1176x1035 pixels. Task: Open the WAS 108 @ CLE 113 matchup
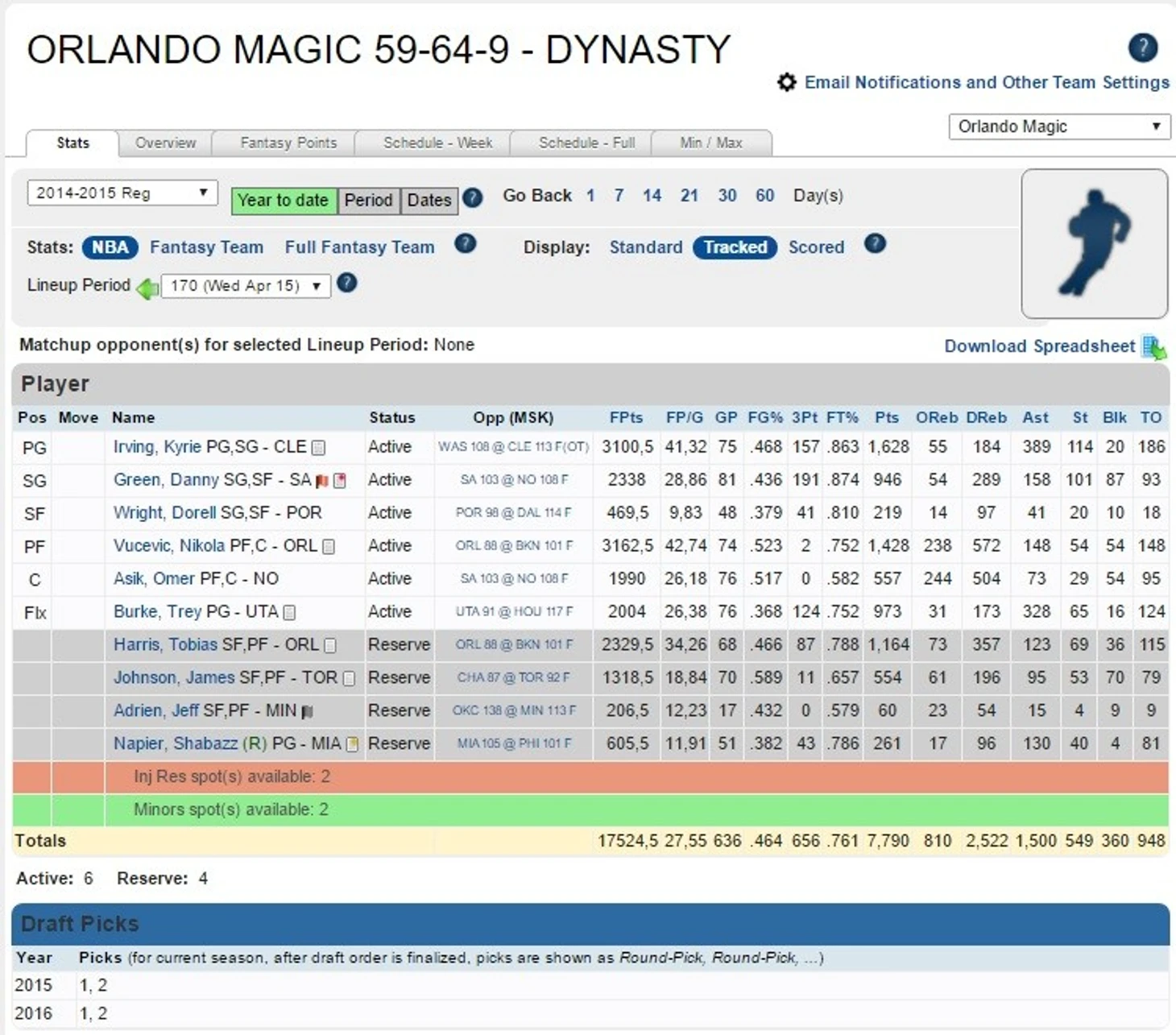(514, 447)
